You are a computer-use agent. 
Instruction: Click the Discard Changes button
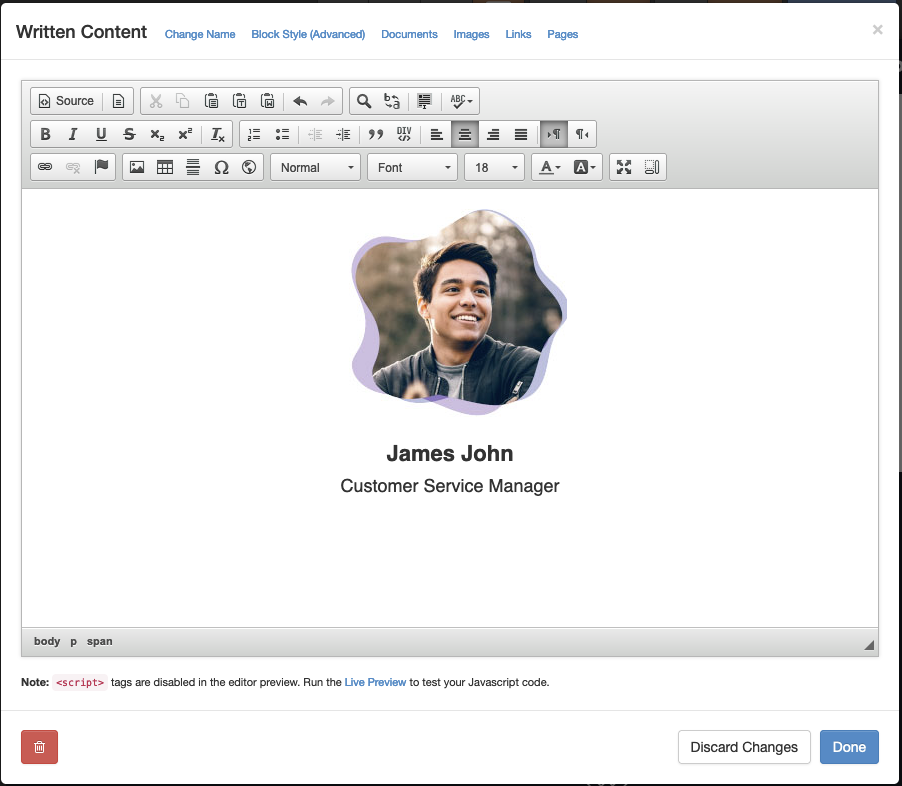pos(744,747)
